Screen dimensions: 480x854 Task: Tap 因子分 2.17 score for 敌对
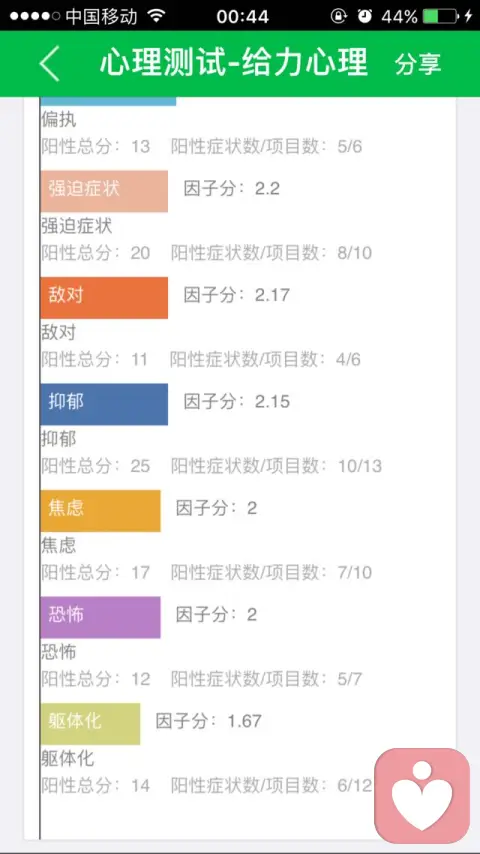[236, 295]
